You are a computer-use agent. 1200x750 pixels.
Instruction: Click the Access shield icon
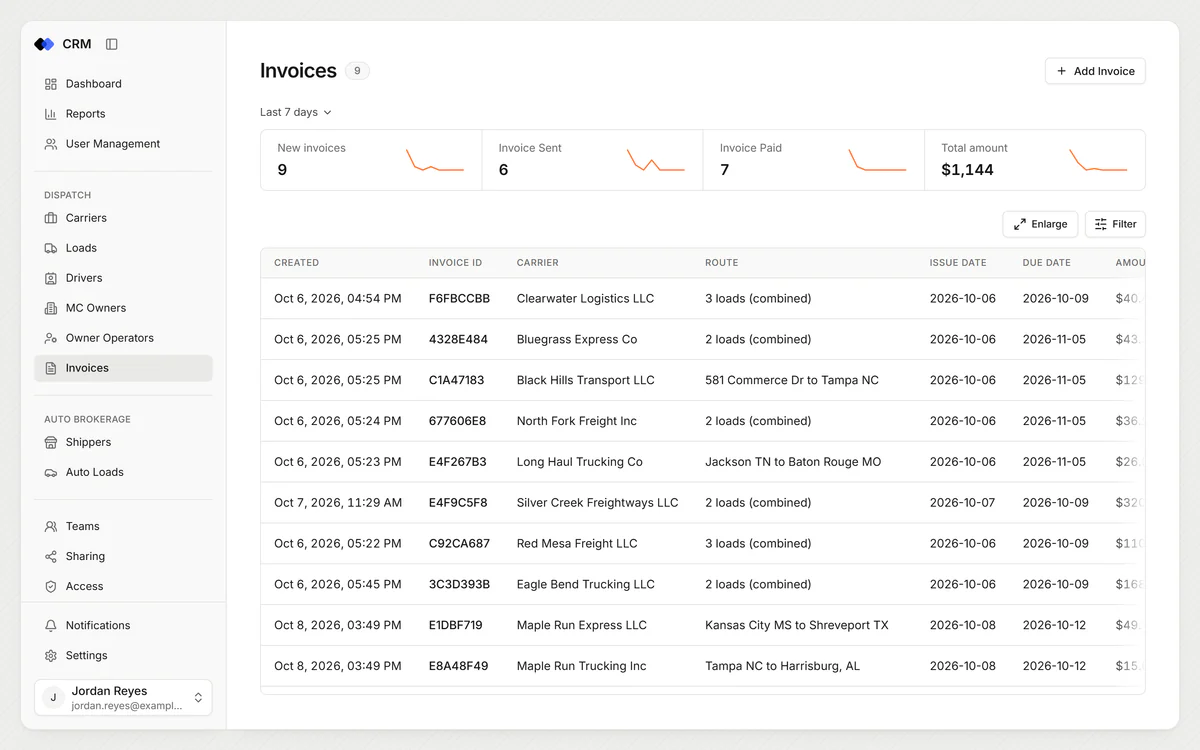pos(51,586)
